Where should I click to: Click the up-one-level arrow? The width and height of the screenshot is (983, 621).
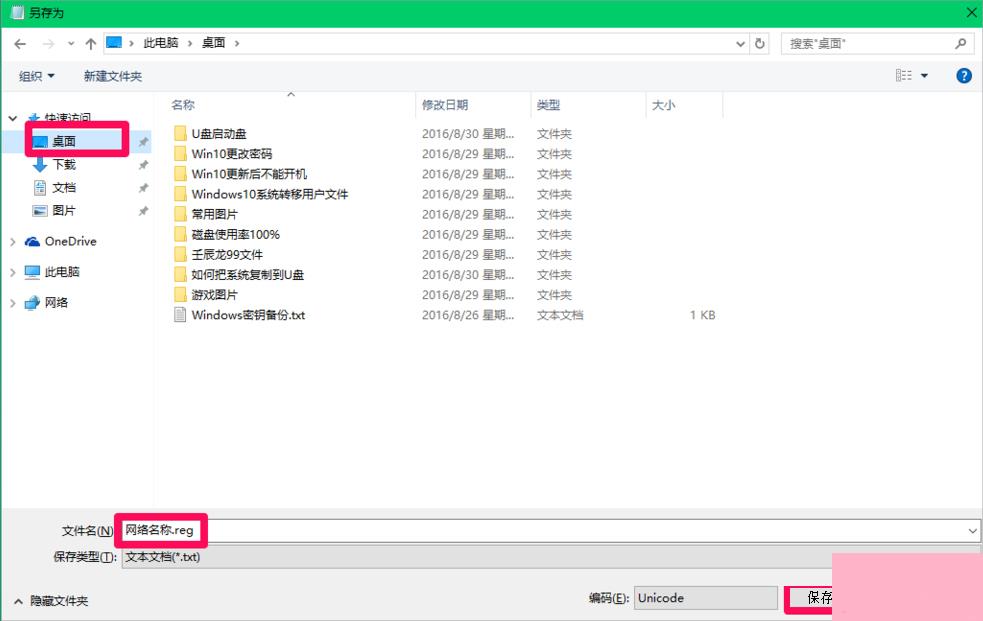[91, 42]
